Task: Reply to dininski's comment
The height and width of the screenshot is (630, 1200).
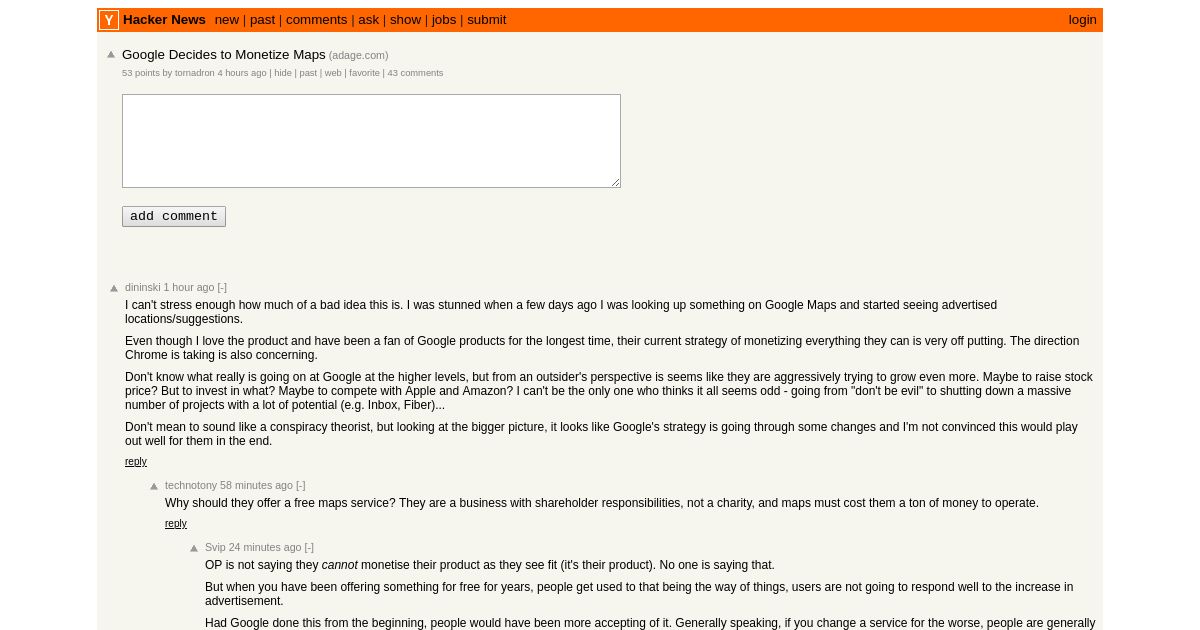Action: 136,462
